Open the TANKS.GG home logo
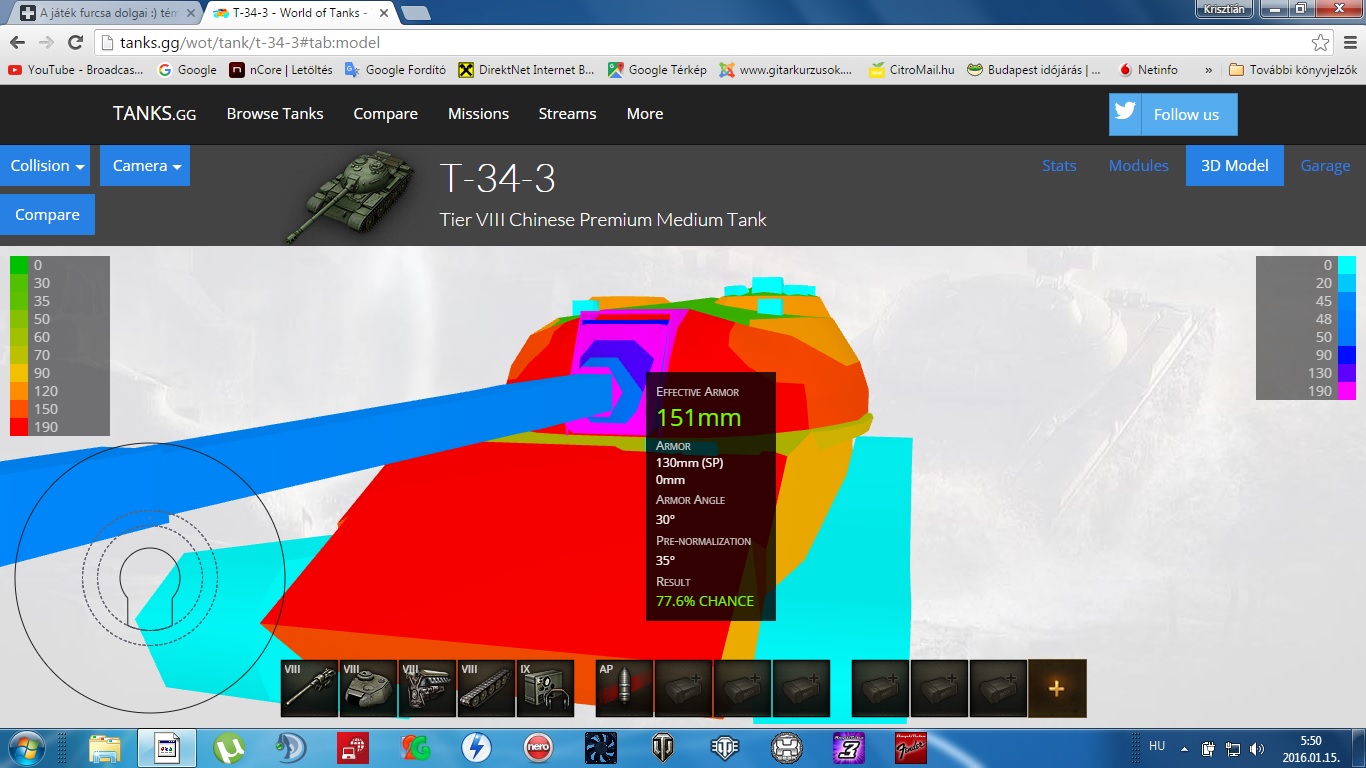The width and height of the screenshot is (1366, 768). (x=154, y=114)
